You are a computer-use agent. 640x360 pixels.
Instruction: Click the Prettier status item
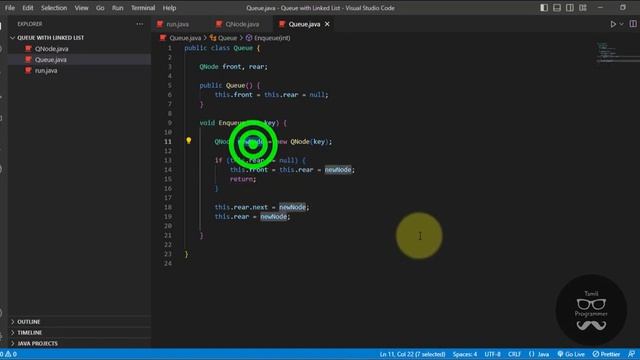tap(606, 354)
